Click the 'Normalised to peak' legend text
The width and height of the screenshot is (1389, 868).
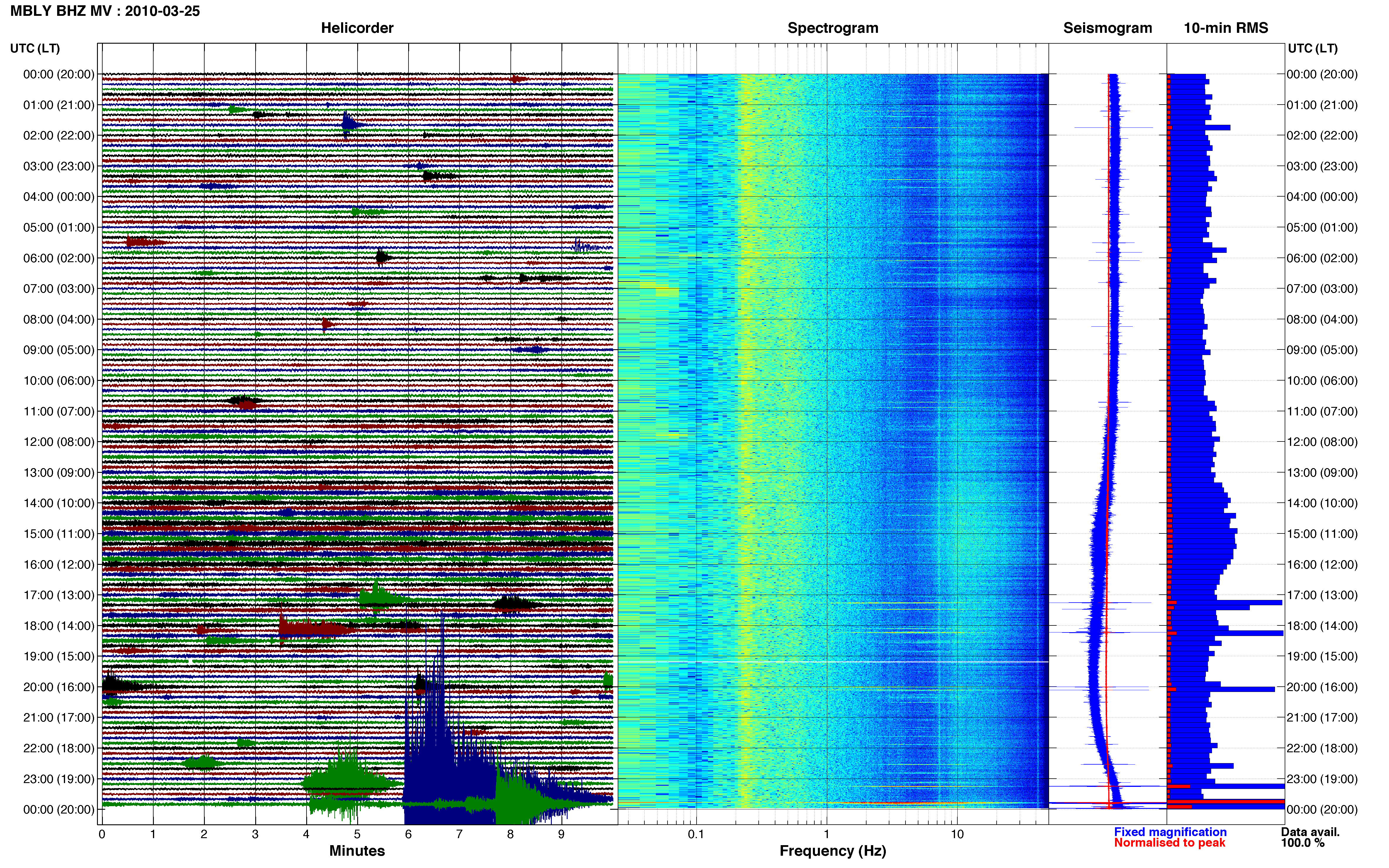point(1169,843)
